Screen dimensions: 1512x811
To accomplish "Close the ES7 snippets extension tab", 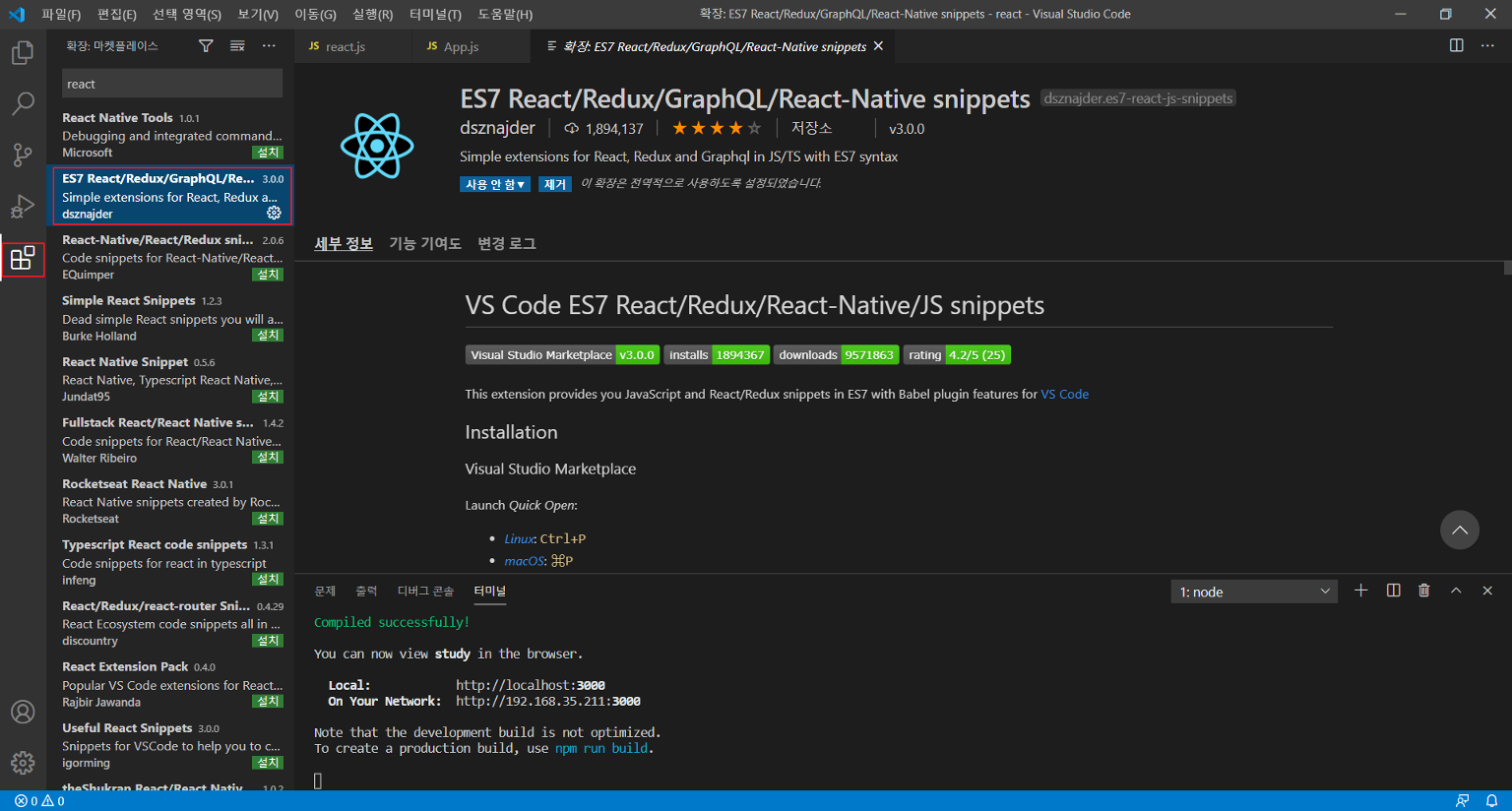I will click(x=878, y=46).
